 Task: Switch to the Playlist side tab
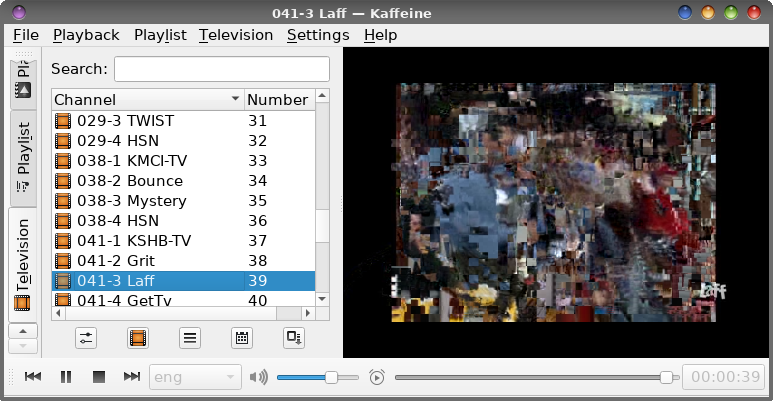[23, 158]
